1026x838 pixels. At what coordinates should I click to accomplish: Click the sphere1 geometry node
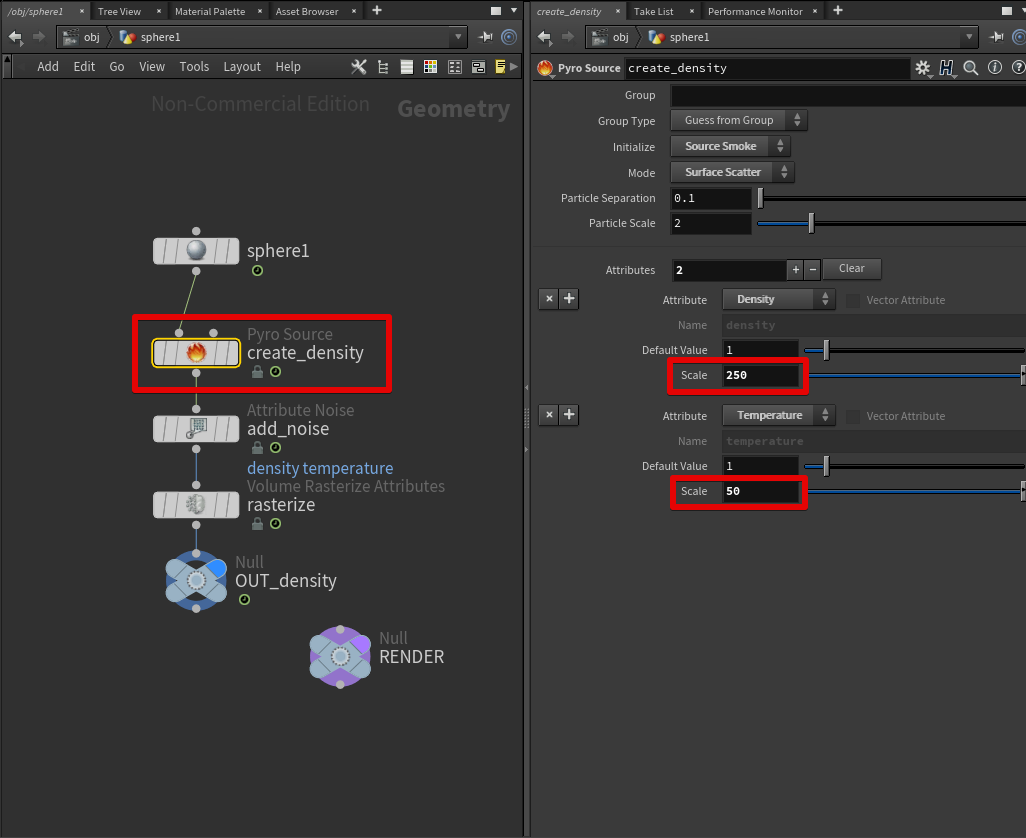point(196,250)
